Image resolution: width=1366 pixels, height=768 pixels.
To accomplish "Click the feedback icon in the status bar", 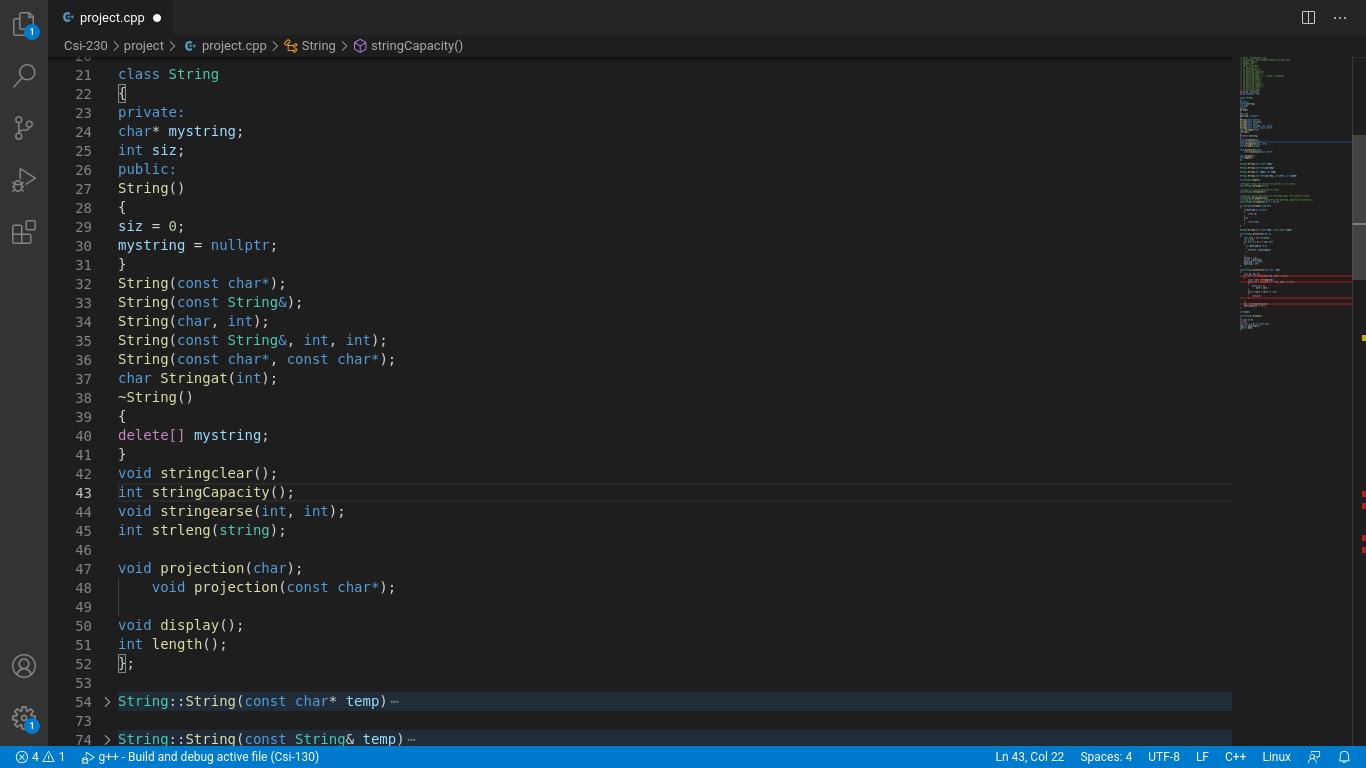I will [x=1314, y=756].
